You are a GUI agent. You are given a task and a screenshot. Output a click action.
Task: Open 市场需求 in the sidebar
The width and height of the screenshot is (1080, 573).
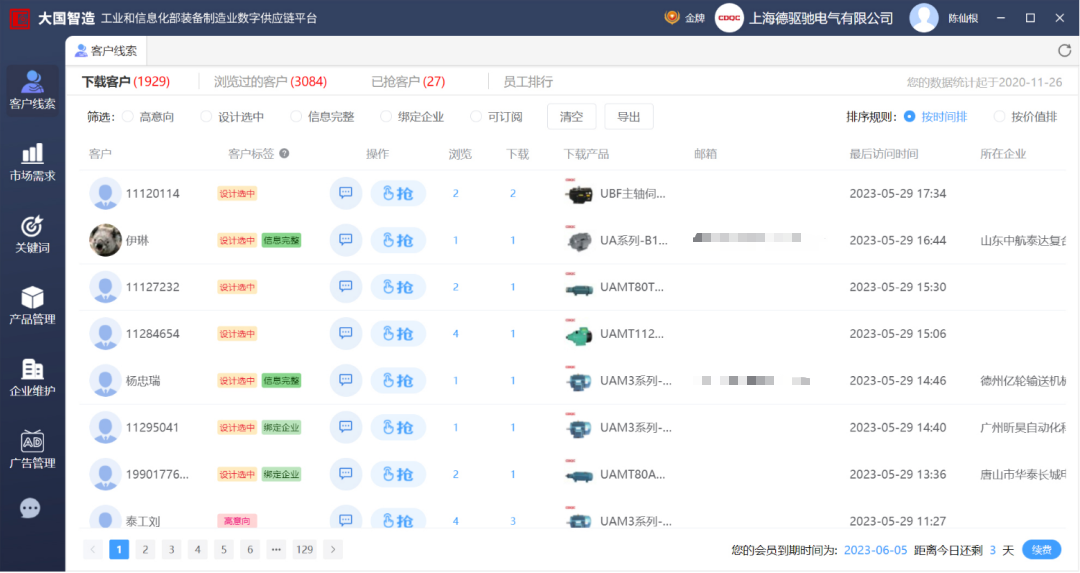click(32, 162)
